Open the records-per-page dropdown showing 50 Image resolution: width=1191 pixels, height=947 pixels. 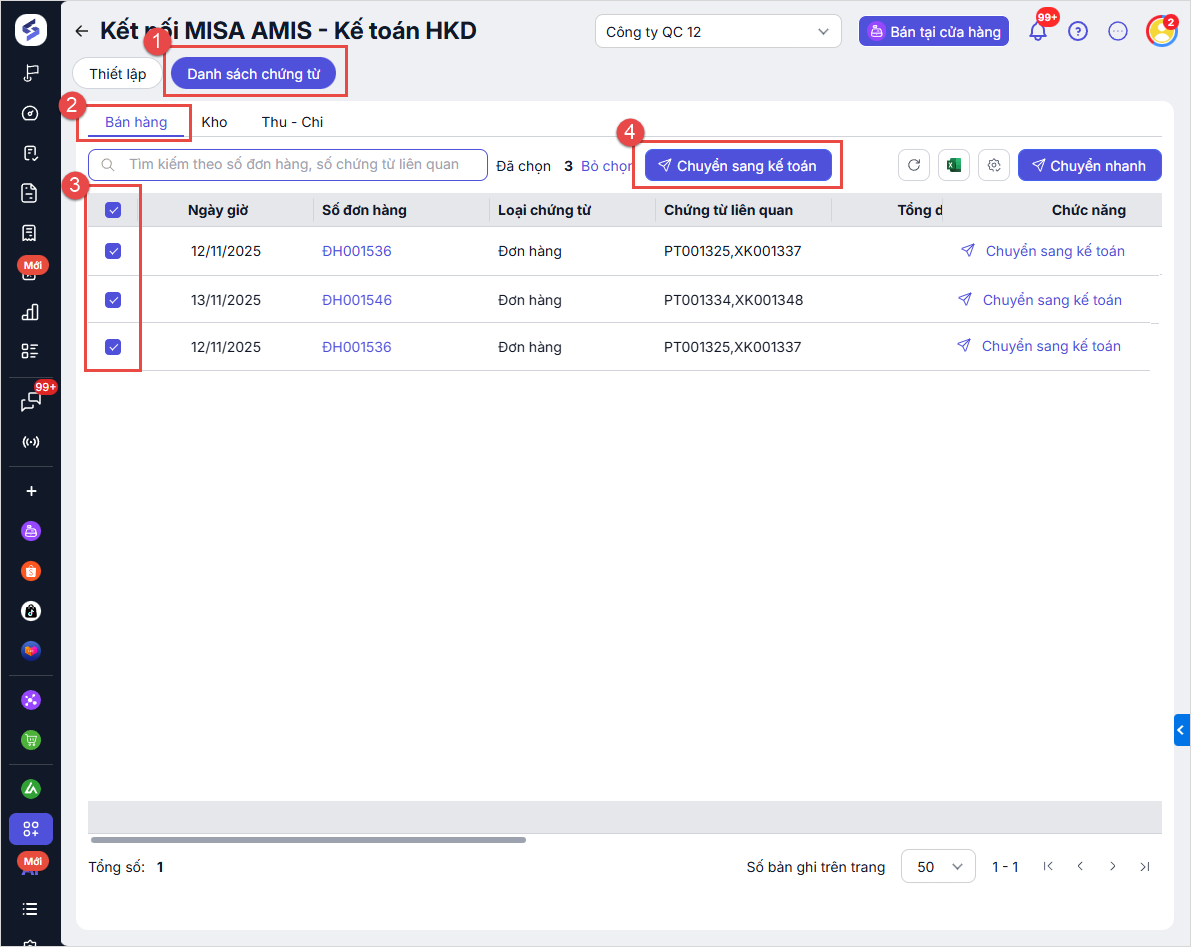pyautogui.click(x=938, y=867)
